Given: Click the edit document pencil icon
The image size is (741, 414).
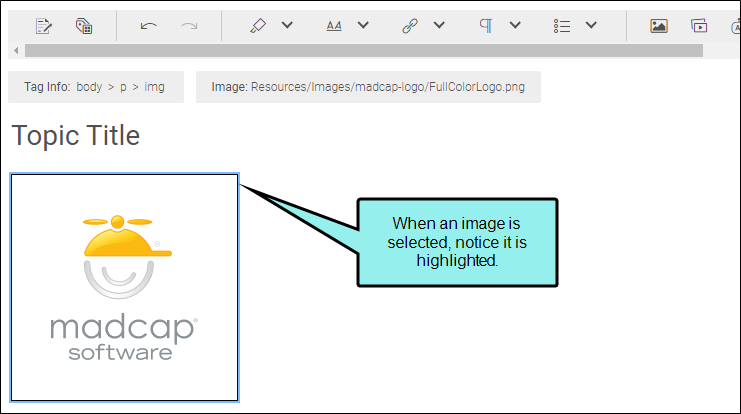Looking at the screenshot, I should 43,26.
